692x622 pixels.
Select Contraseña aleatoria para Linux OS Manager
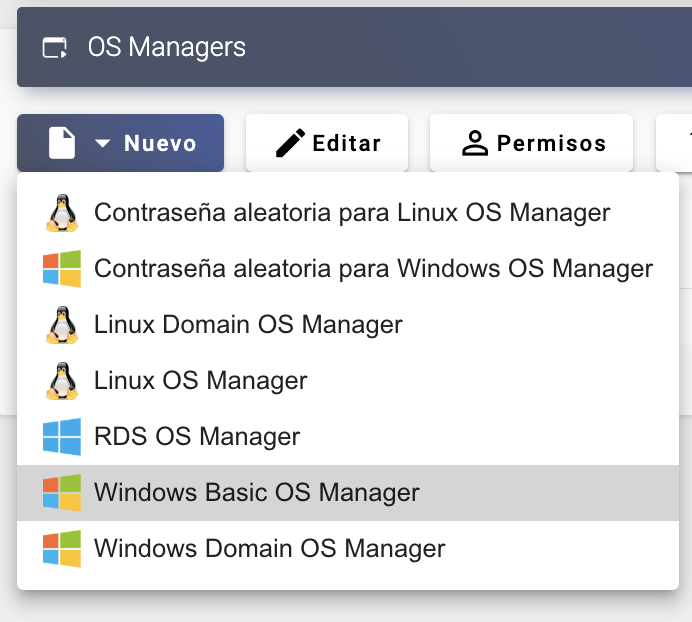tap(351, 213)
